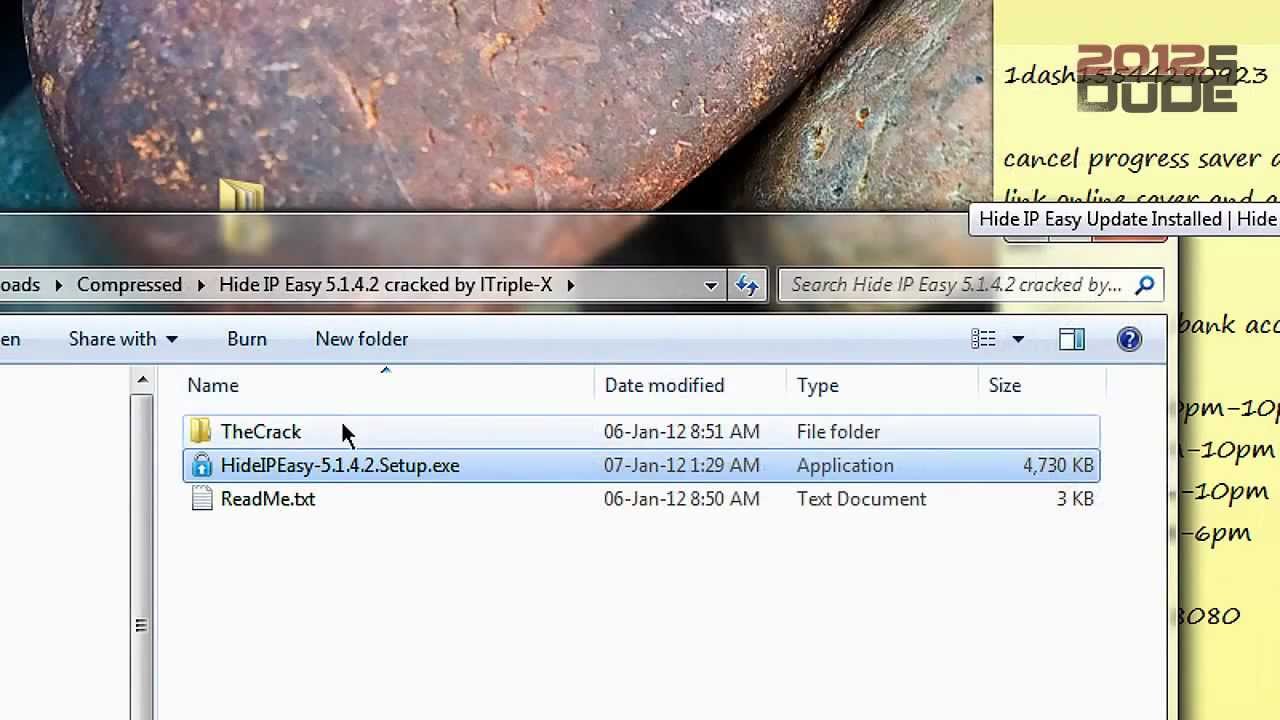The height and width of the screenshot is (720, 1280).
Task: Select the ReadMe.txt file name
Action: (x=268, y=498)
